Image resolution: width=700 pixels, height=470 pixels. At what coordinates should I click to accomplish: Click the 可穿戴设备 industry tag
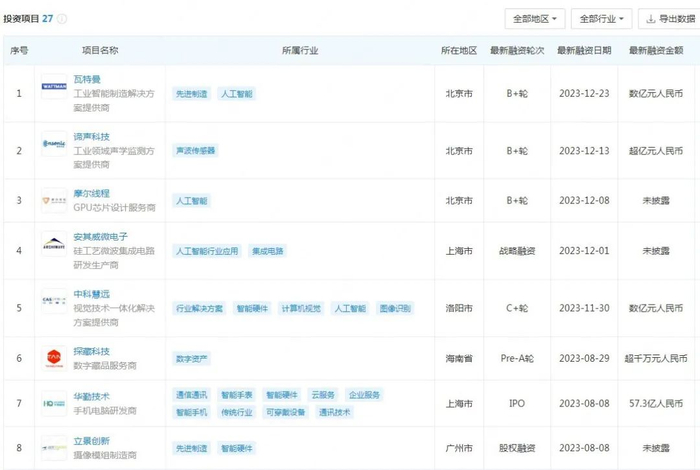(286, 412)
